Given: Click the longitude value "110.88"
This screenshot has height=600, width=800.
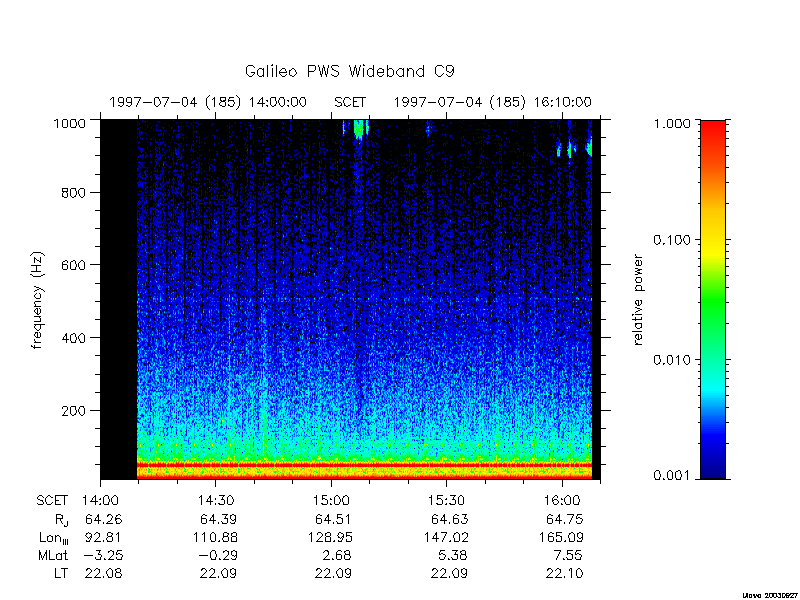Looking at the screenshot, I should click(215, 537).
